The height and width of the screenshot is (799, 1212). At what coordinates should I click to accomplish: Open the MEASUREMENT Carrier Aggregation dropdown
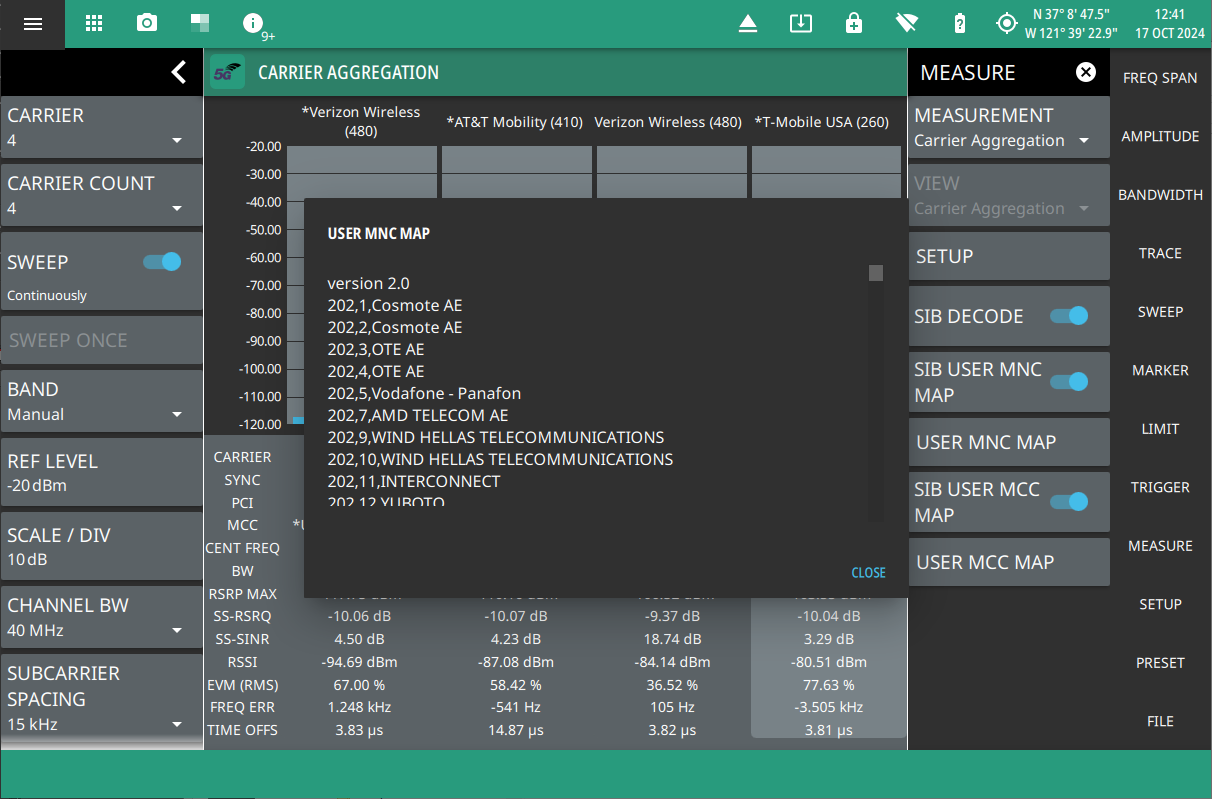(x=1008, y=128)
